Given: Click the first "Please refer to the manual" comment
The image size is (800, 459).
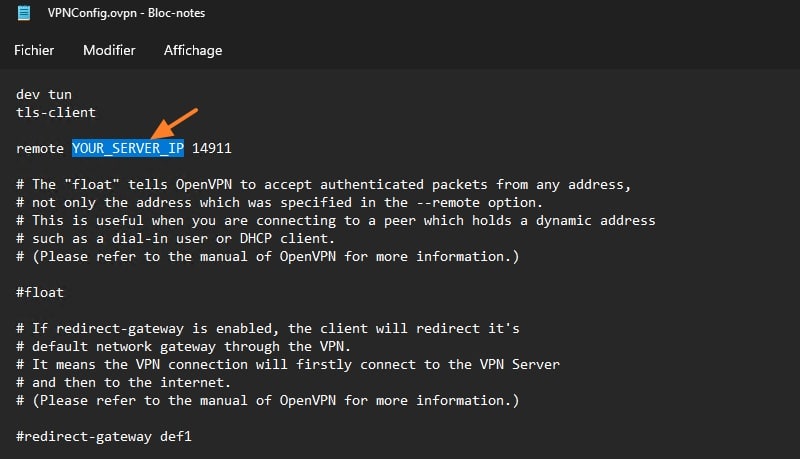Looking at the screenshot, I should click(x=268, y=256).
